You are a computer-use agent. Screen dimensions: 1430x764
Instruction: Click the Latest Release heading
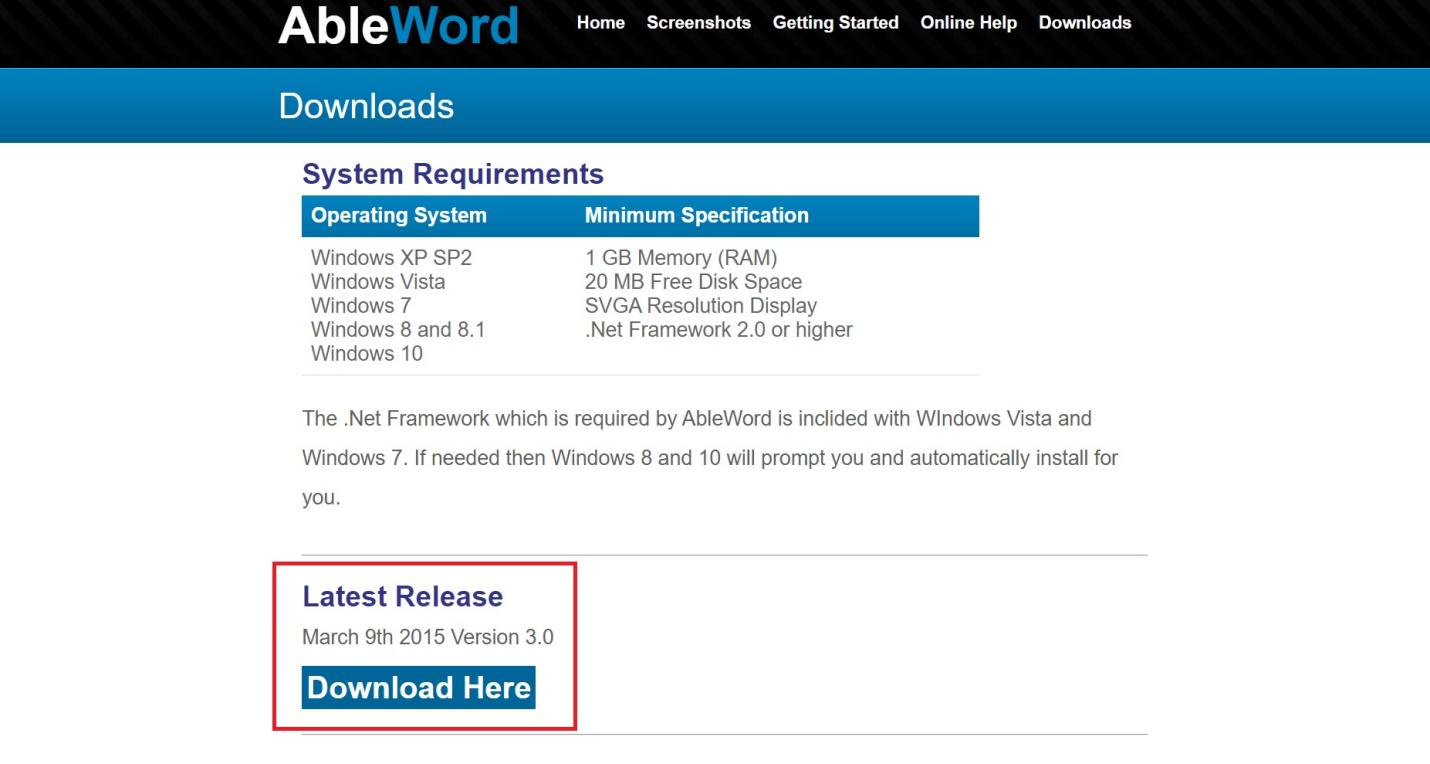pos(401,596)
